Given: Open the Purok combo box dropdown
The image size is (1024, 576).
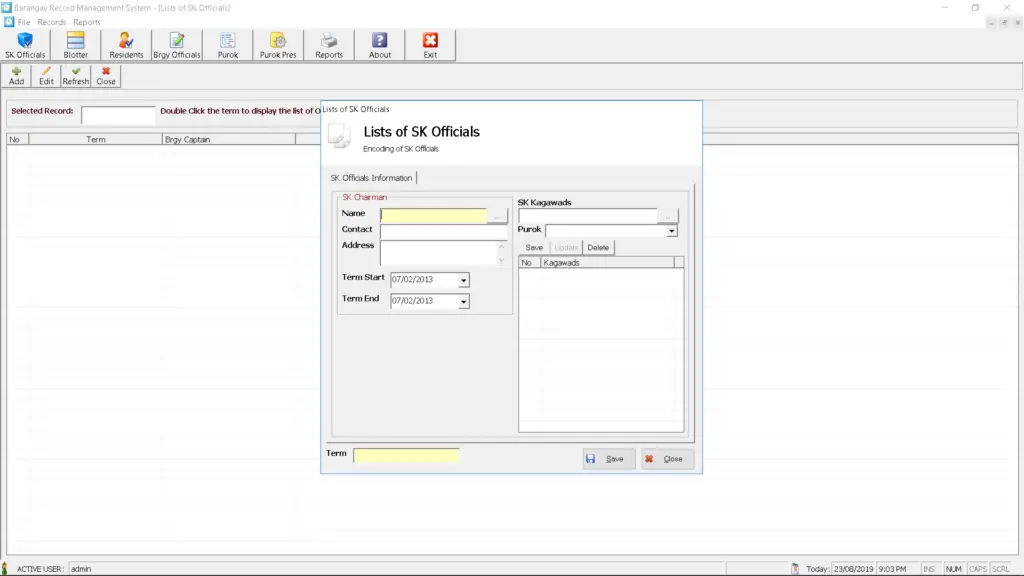Looking at the screenshot, I should pos(672,231).
